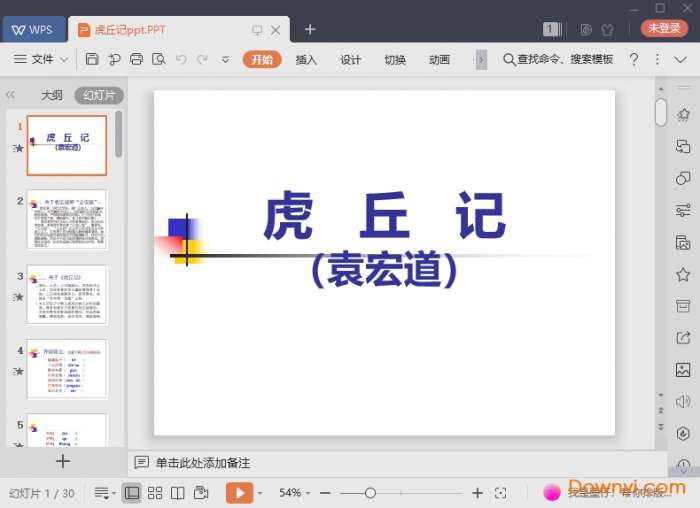The image size is (700, 508).
Task: Open print preview from the toolbar
Action: coord(158,59)
